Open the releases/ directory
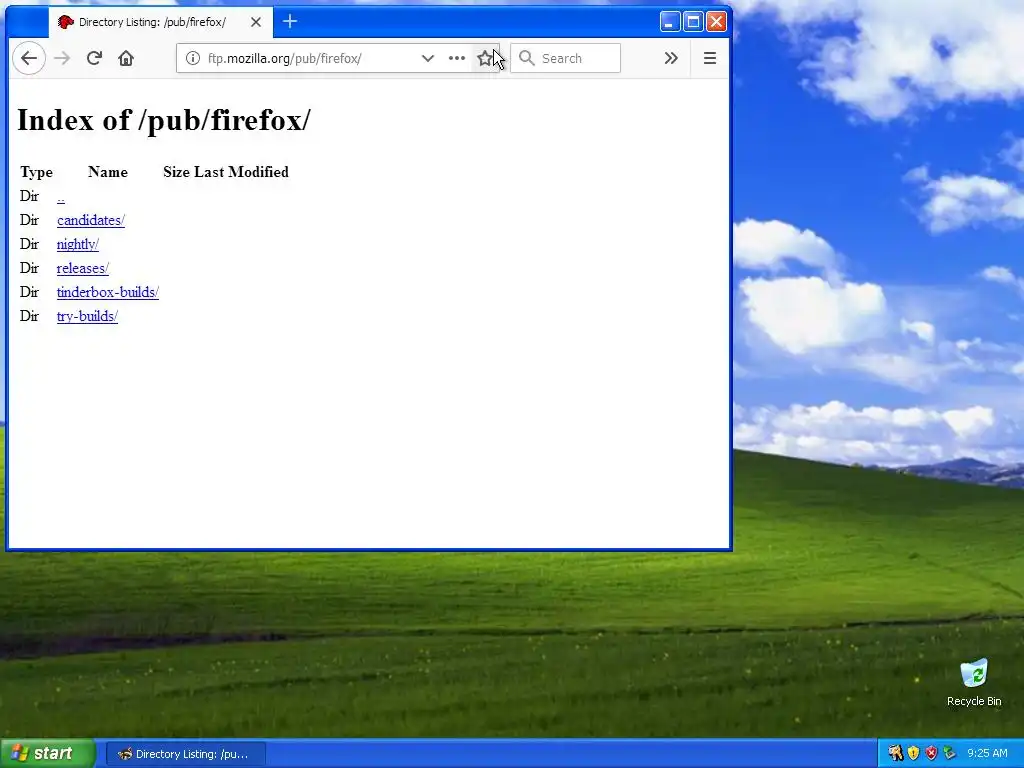This screenshot has height=768, width=1024. point(83,268)
